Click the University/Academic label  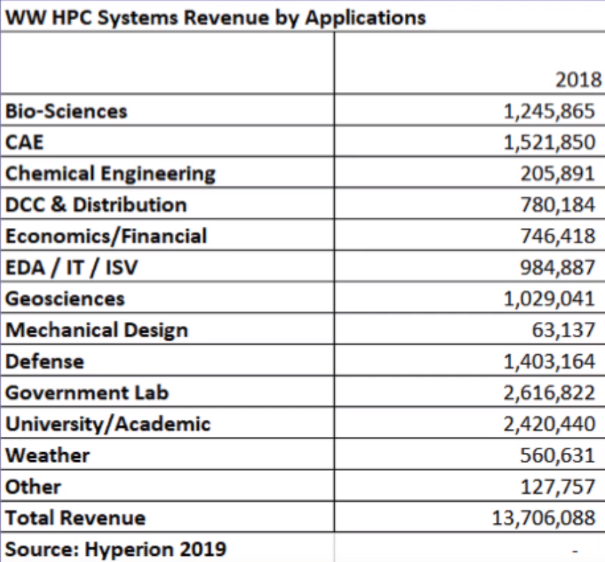point(108,424)
